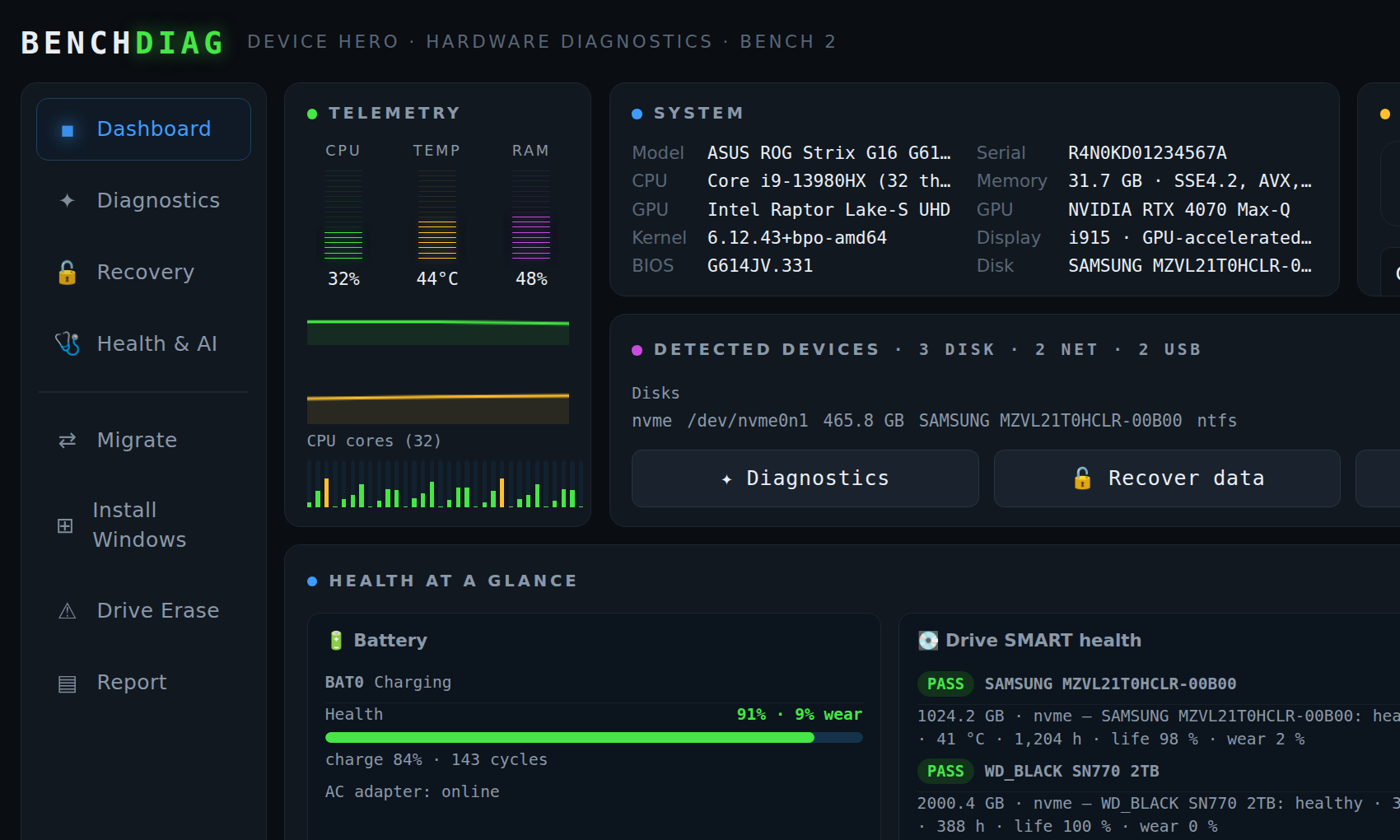
Task: Click the 'BAT0 Charging' status text
Action: coord(388,682)
